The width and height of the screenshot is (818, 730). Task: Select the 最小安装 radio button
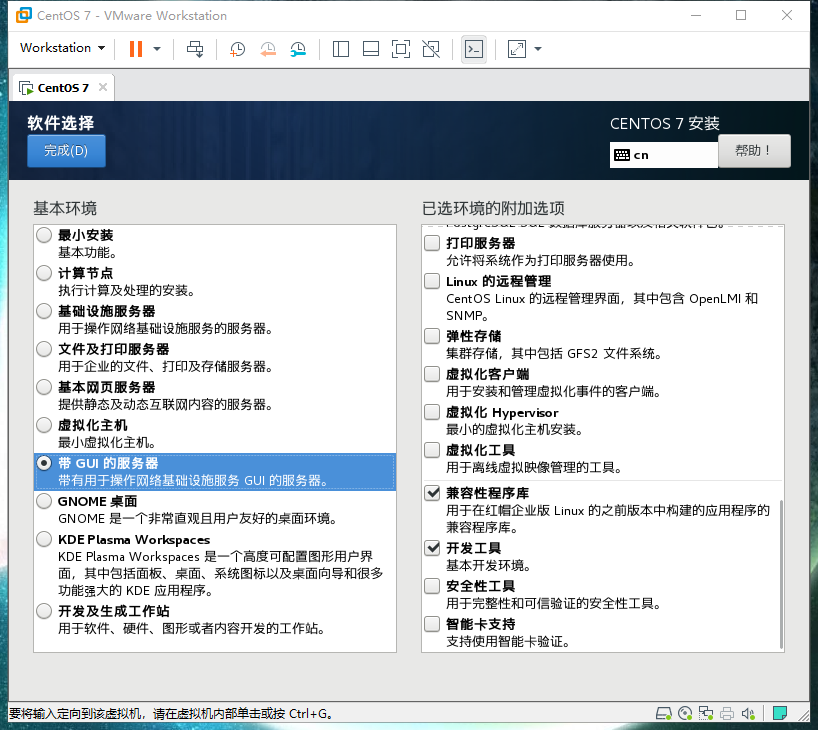click(x=44, y=235)
